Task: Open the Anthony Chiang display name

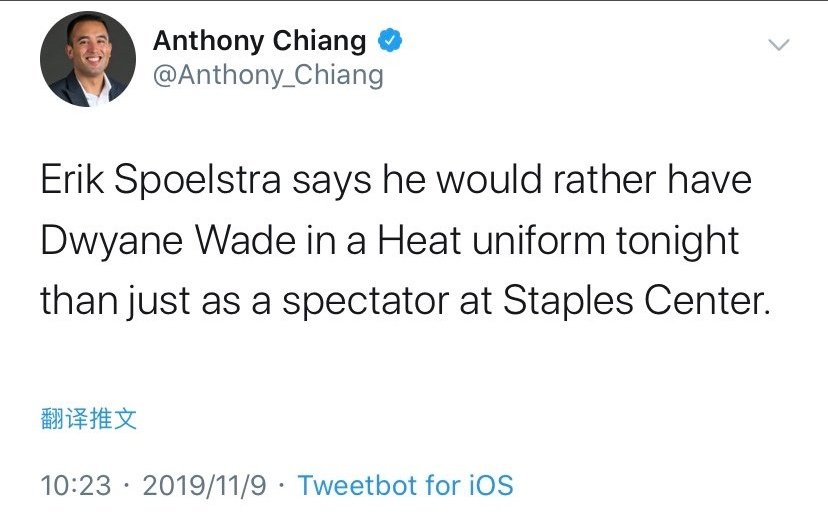Action: pyautogui.click(x=259, y=41)
